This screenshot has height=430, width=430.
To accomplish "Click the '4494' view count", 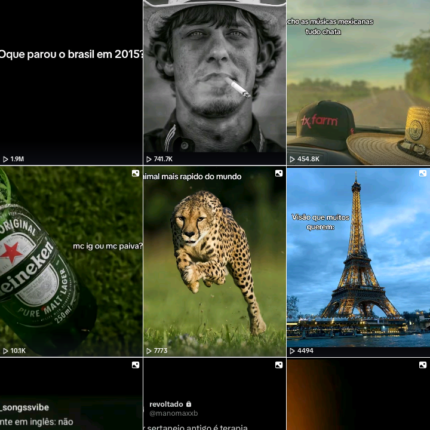I will click(x=305, y=351).
